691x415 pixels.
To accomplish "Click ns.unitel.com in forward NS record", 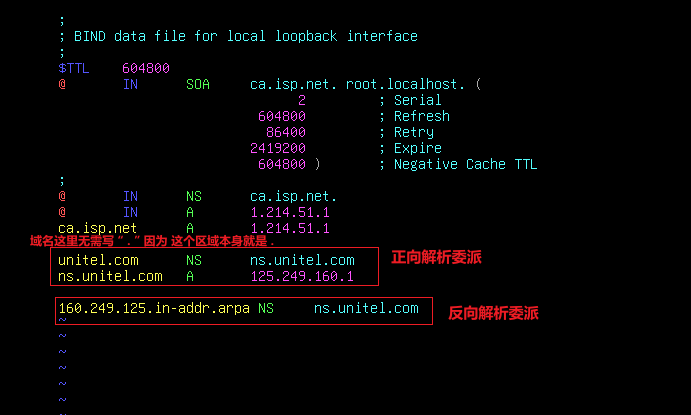I will pos(302,260).
